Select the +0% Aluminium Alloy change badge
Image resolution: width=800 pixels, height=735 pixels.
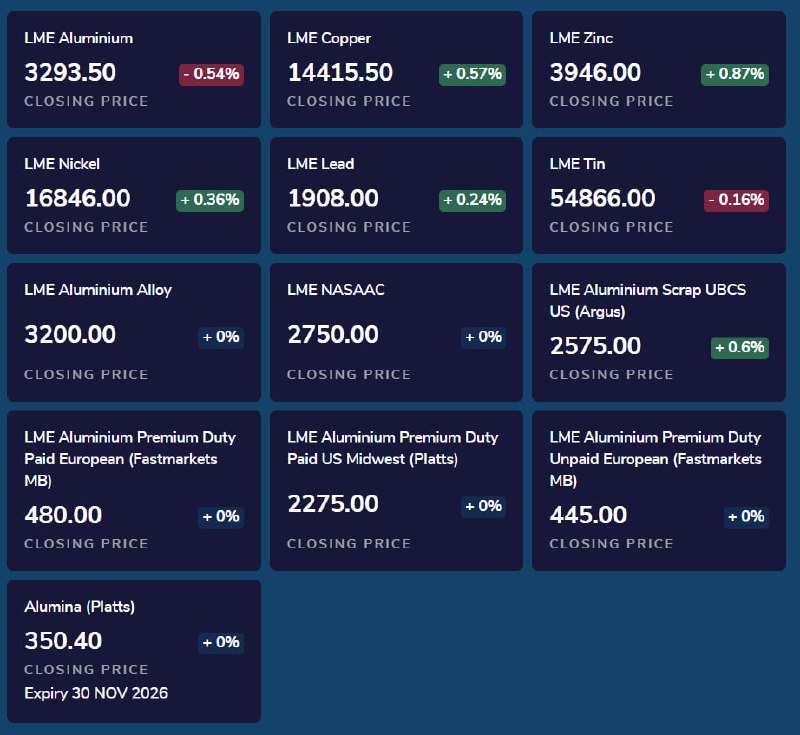(221, 337)
